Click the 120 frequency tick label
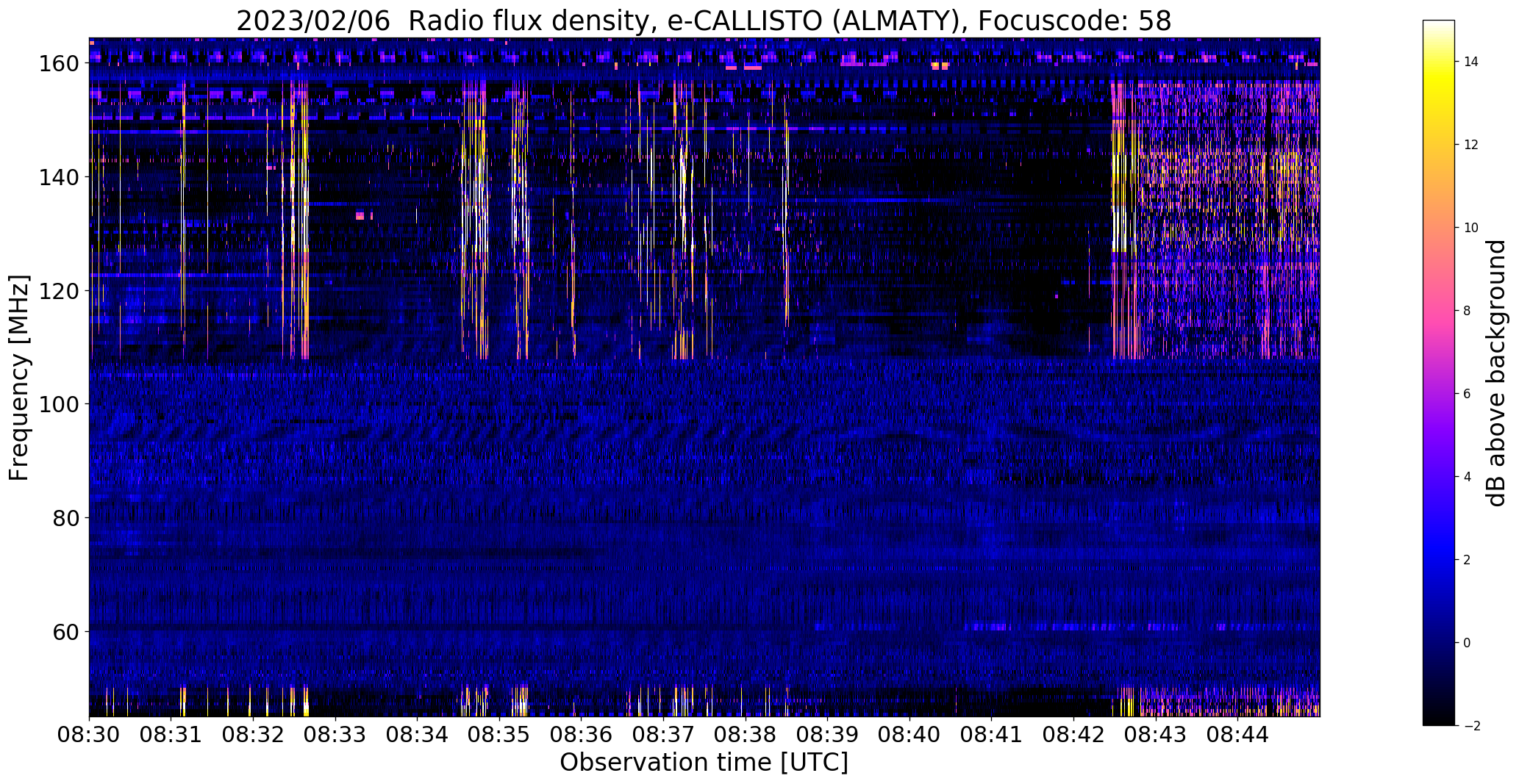1519x784 pixels. point(59,291)
